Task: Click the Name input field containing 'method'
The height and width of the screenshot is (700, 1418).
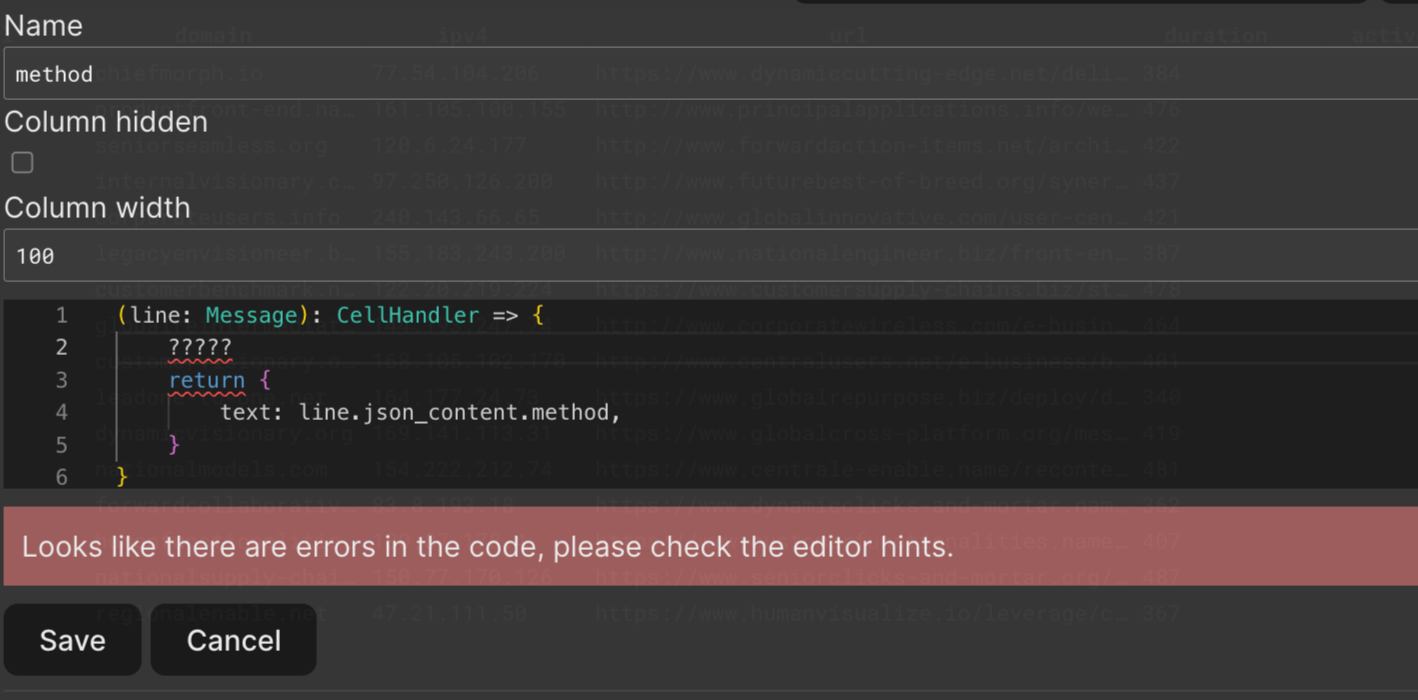Action: (x=700, y=74)
